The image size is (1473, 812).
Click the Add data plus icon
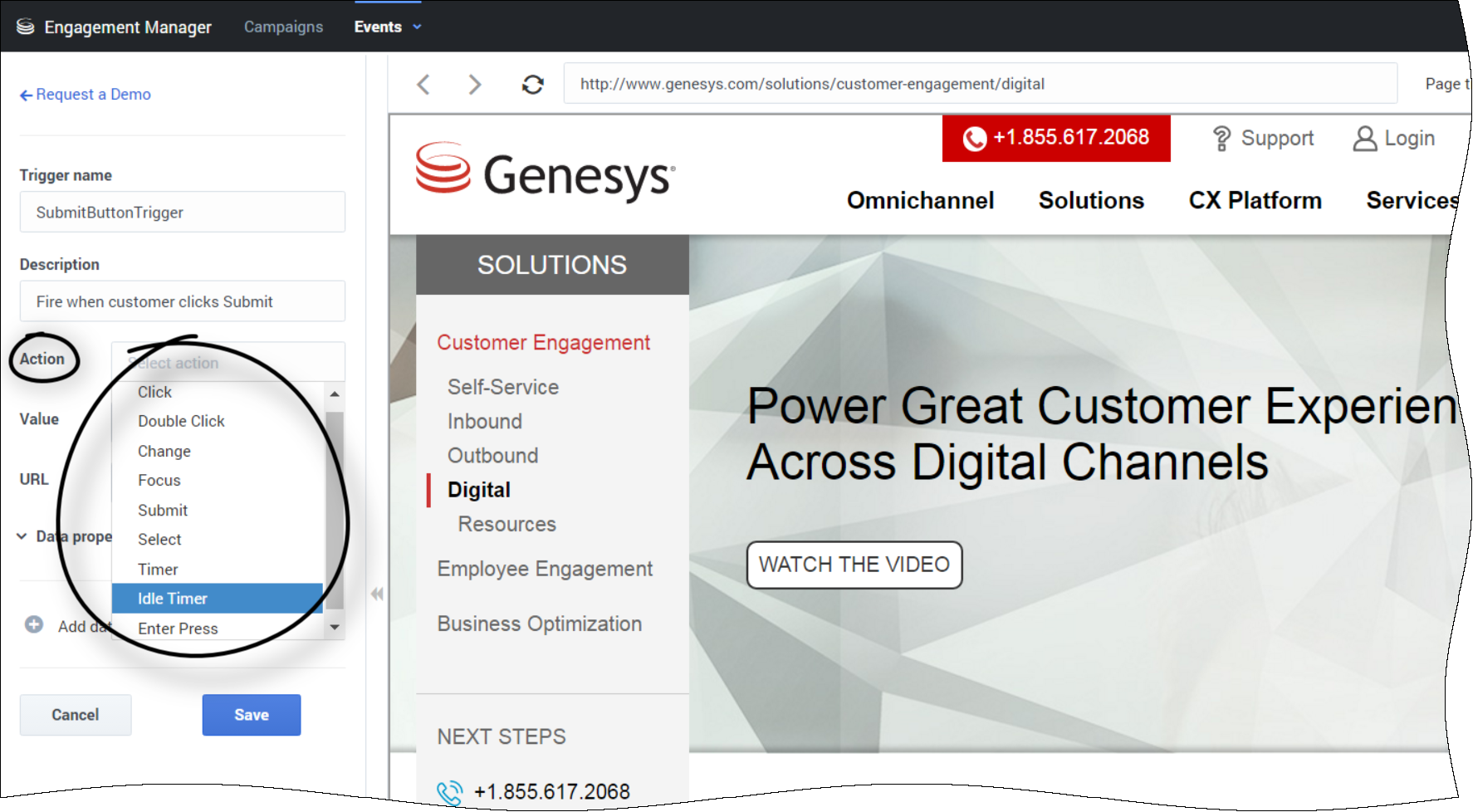[x=34, y=625]
